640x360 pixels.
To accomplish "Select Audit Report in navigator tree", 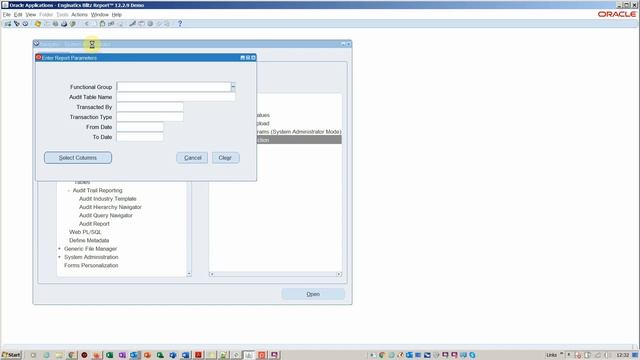I will tap(94, 224).
